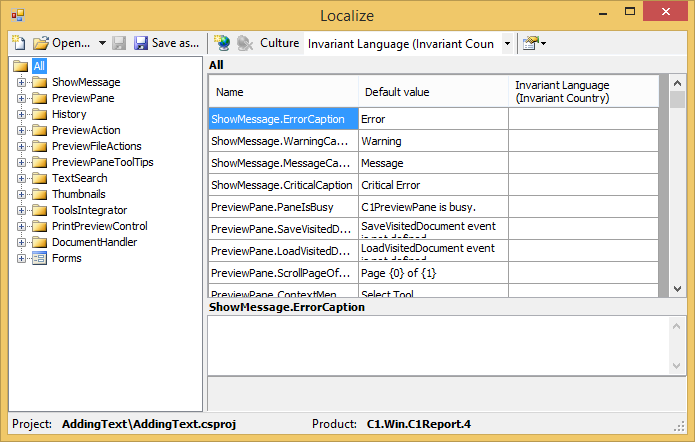Select the TextSearch folder item
Viewport: 695px width, 442px height.
point(79,178)
